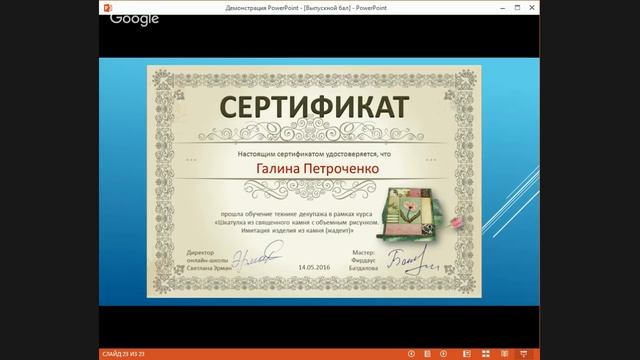This screenshot has height=360, width=640.
Task: Click the date '14.05.2016' on certificate
Action: tap(314, 267)
